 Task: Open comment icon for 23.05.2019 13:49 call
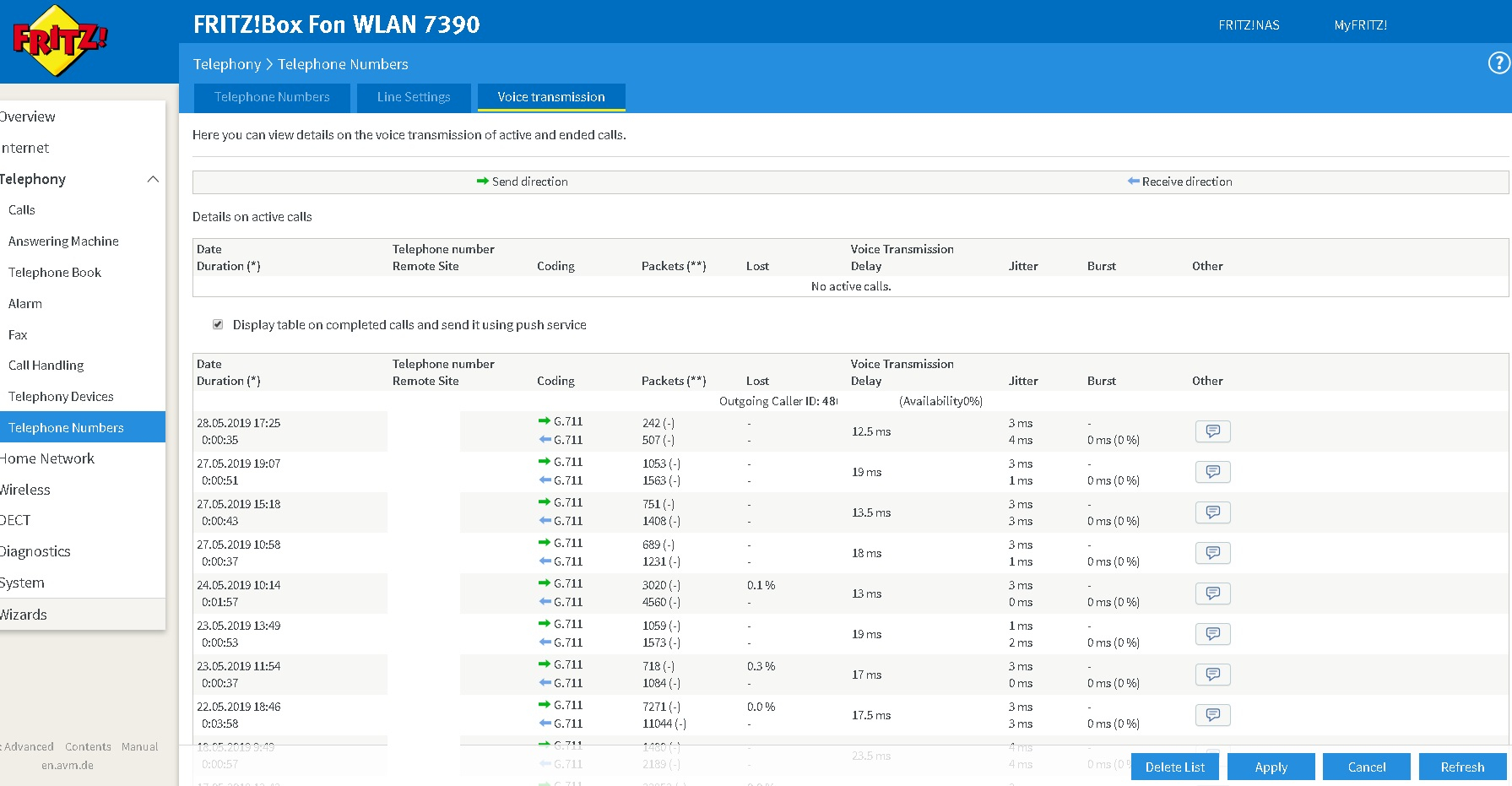click(1212, 634)
